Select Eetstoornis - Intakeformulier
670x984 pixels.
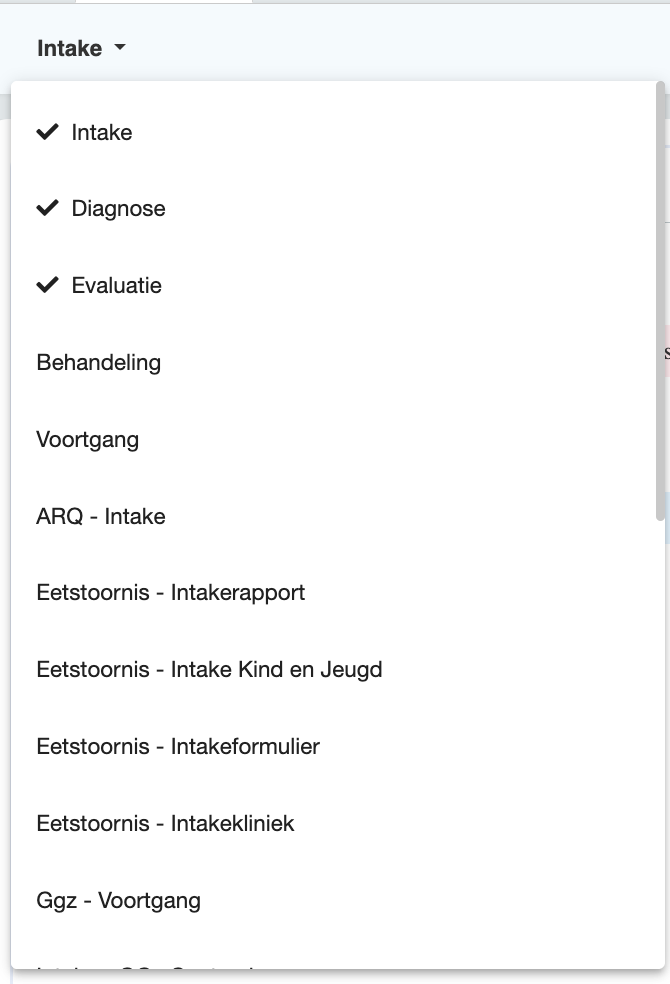pyautogui.click(x=178, y=746)
